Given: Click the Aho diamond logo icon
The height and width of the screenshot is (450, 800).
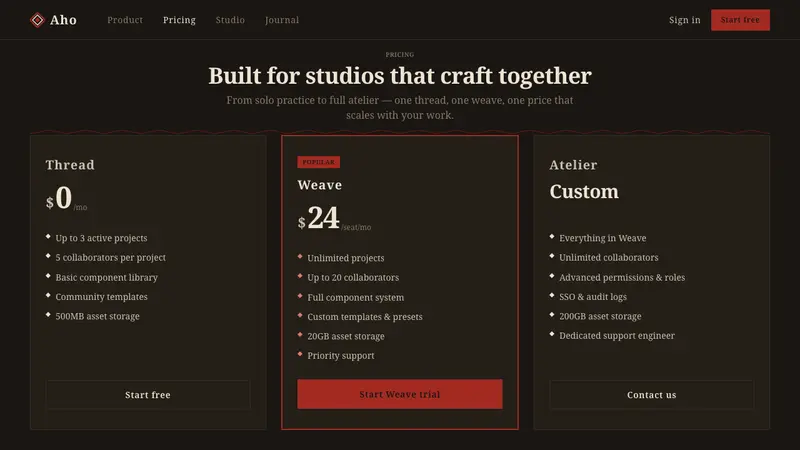Looking at the screenshot, I should click(37, 20).
